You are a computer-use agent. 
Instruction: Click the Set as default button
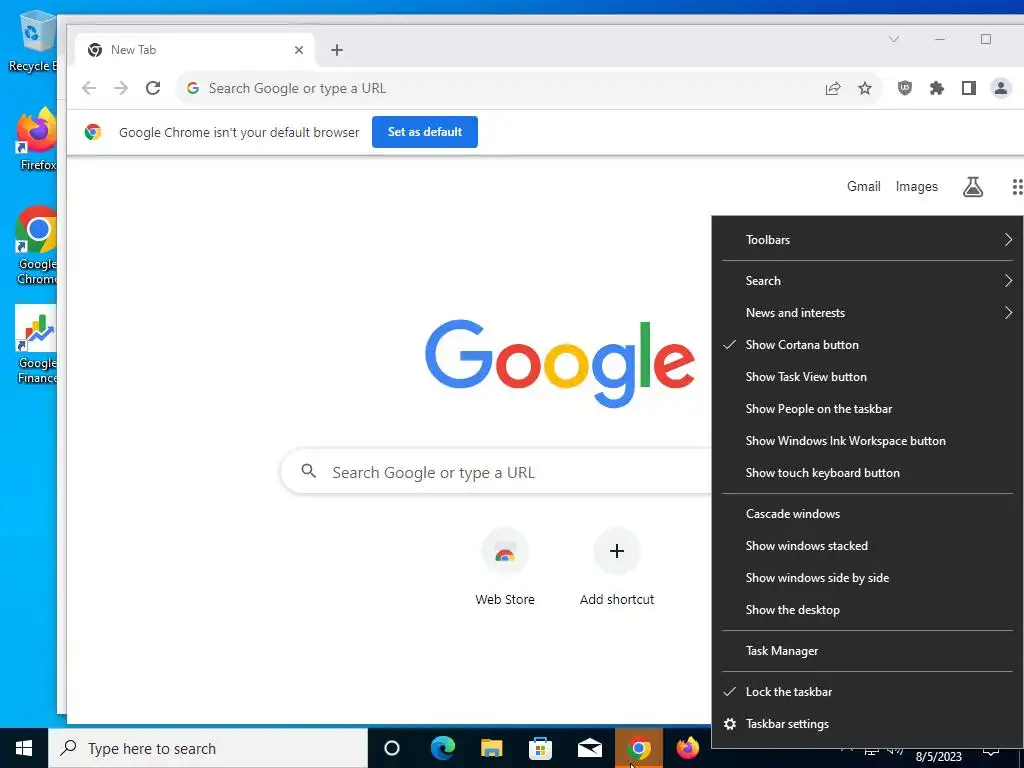[424, 132]
